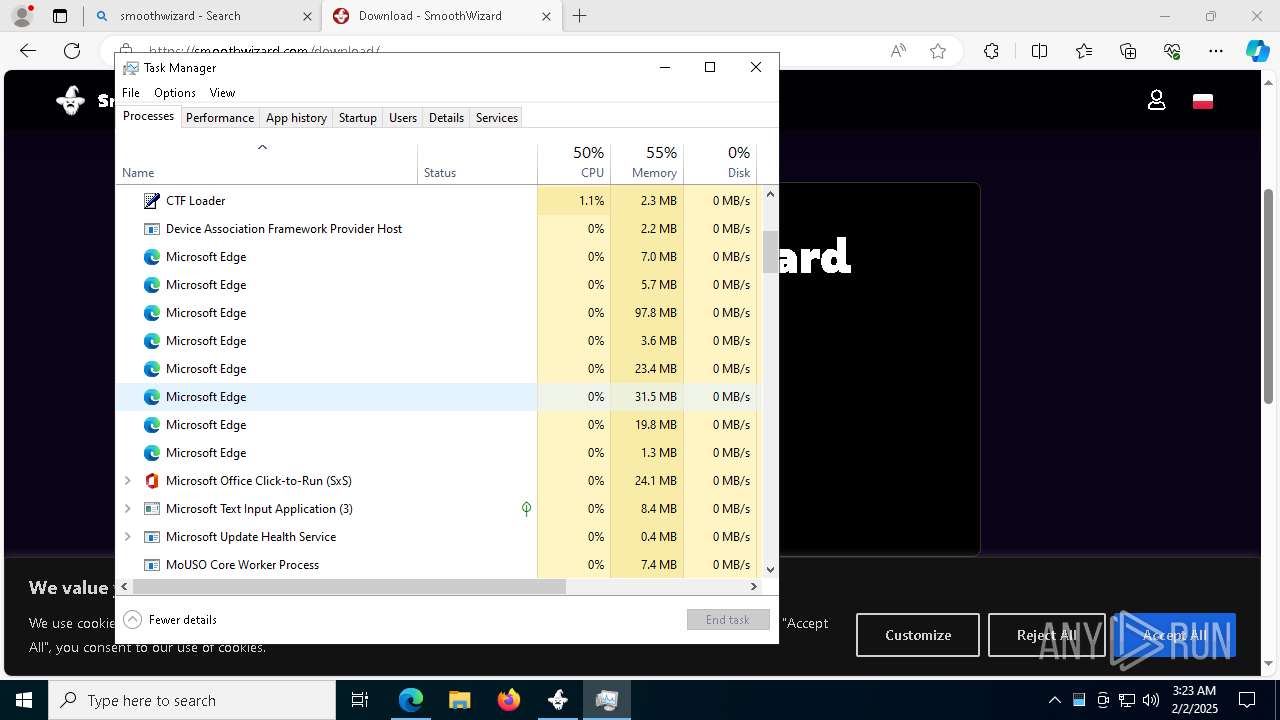Viewport: 1280px width, 720px height.
Task: Open the Windows Start menu
Action: tap(24, 700)
